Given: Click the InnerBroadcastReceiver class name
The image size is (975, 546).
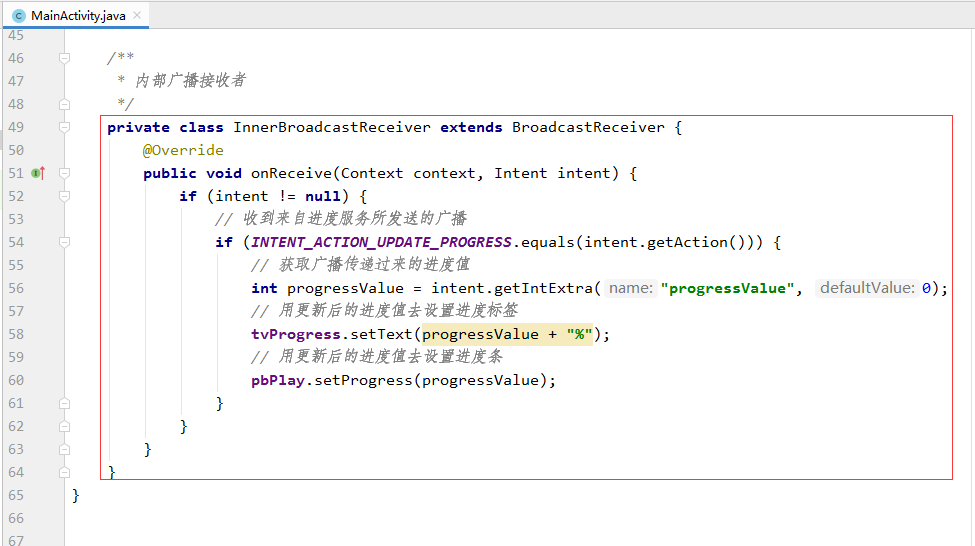Looking at the screenshot, I should pyautogui.click(x=331, y=127).
